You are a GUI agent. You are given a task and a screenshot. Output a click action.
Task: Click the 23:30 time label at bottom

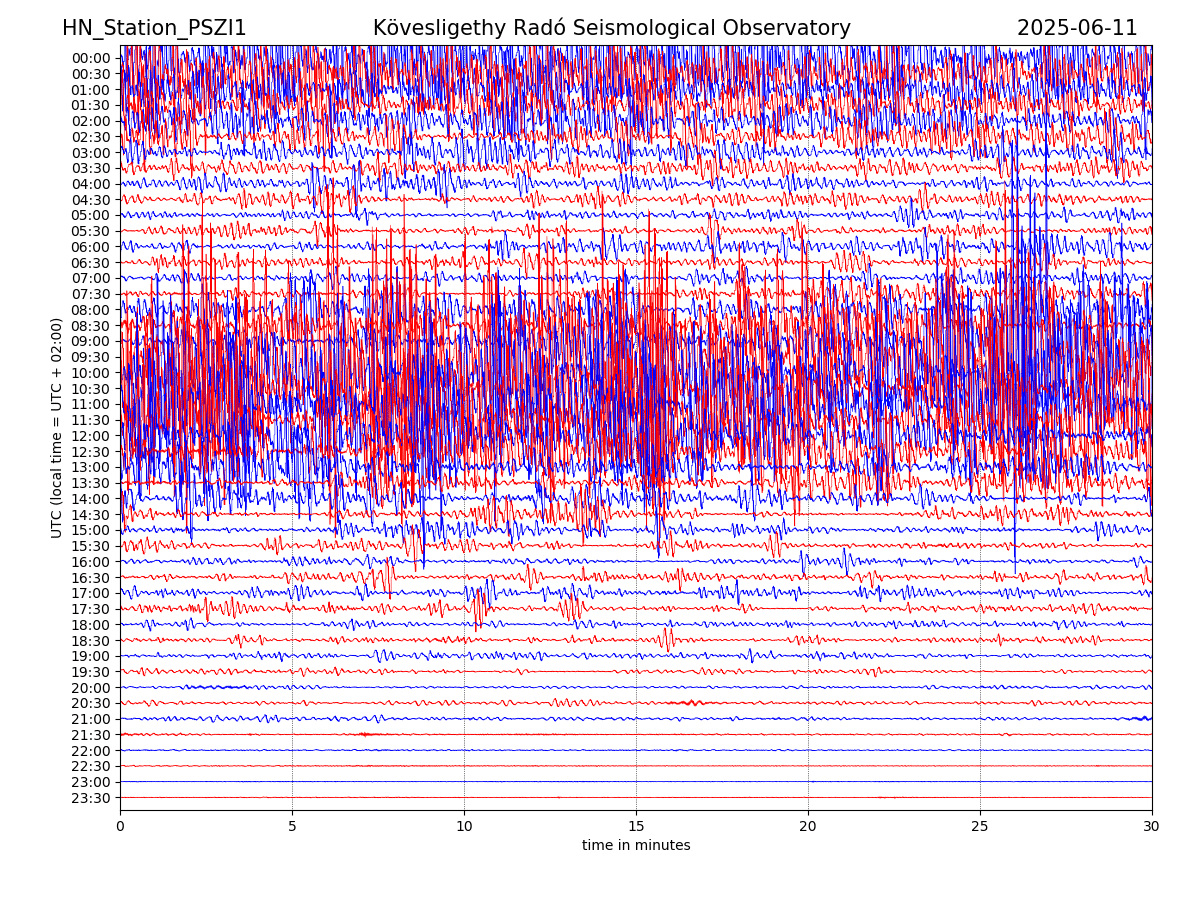tap(91, 798)
